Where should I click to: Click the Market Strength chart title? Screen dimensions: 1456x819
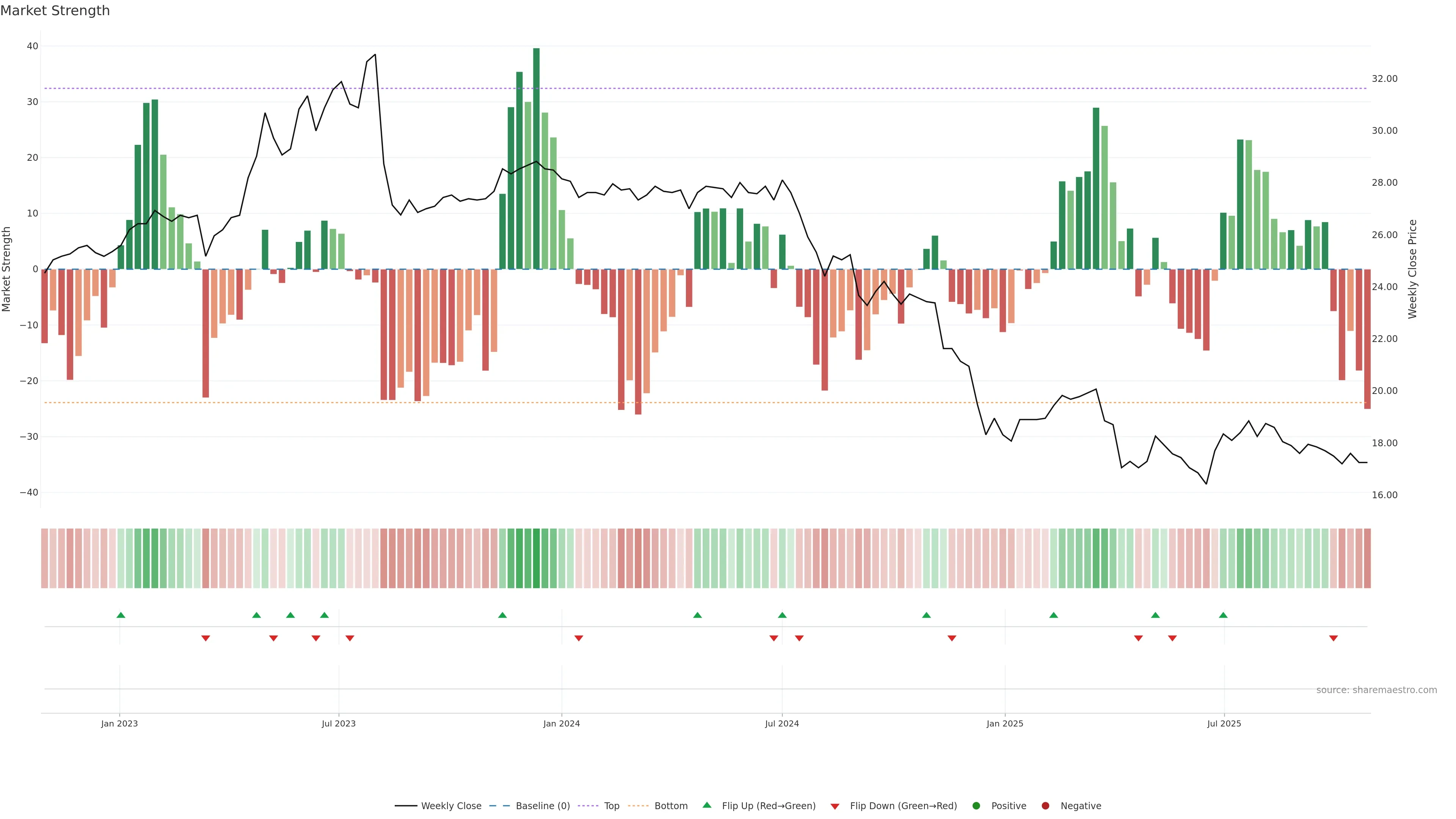pos(55,11)
